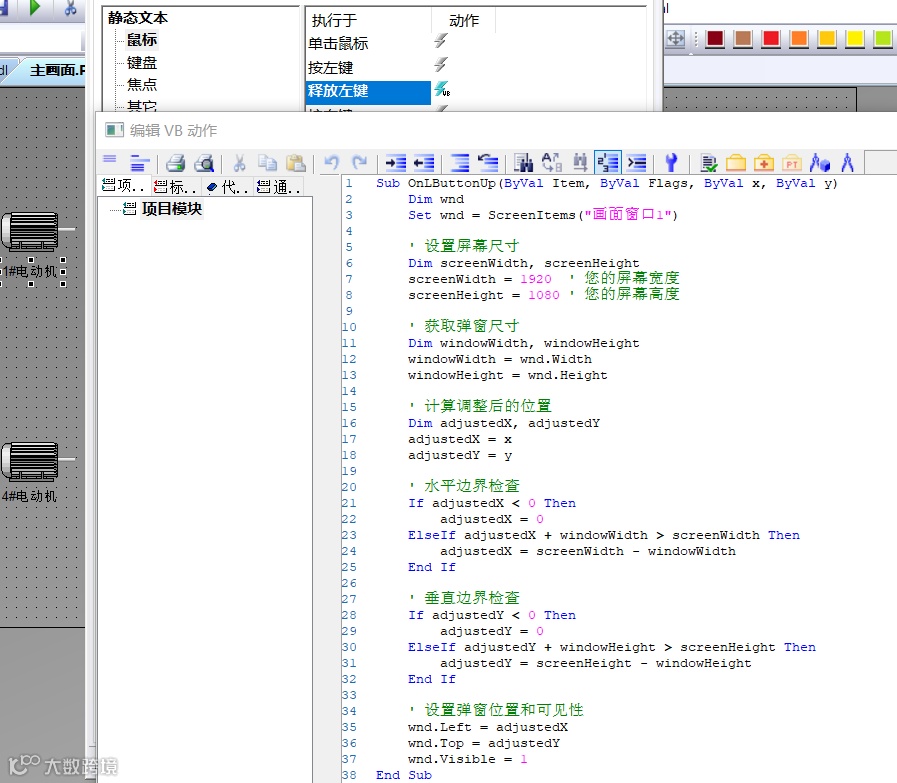Viewport: 897px width, 783px height.
Task: Click the print icon in VB editor toolbar
Action: tap(176, 163)
